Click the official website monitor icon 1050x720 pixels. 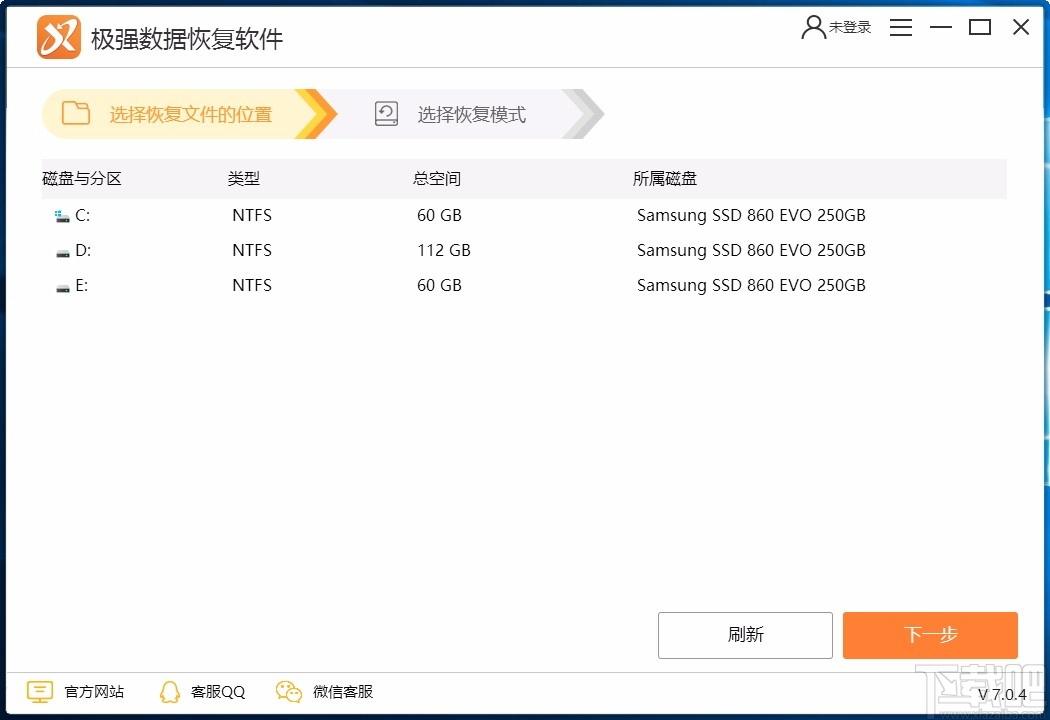click(40, 692)
